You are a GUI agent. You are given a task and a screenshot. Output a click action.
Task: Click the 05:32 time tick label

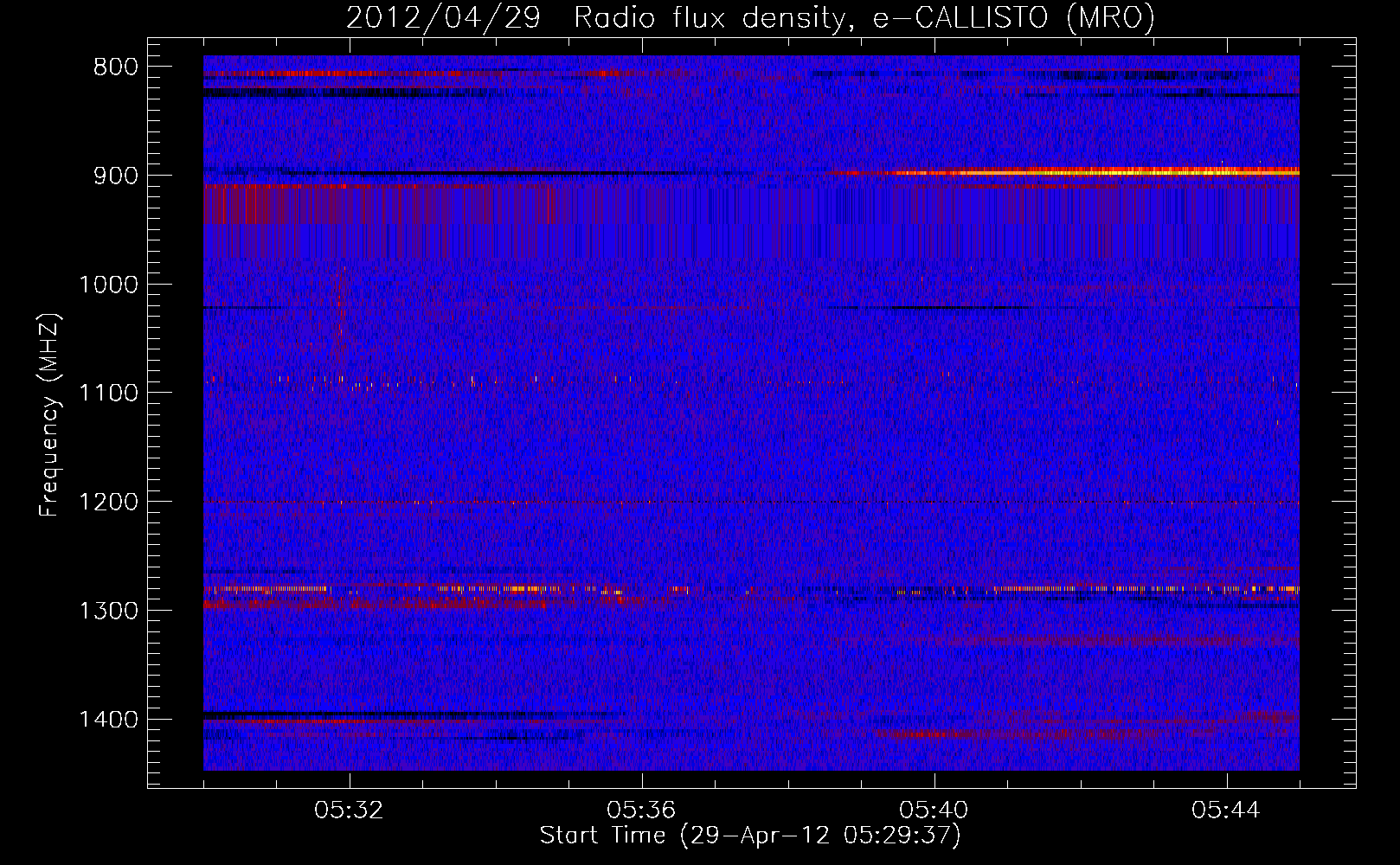(349, 811)
